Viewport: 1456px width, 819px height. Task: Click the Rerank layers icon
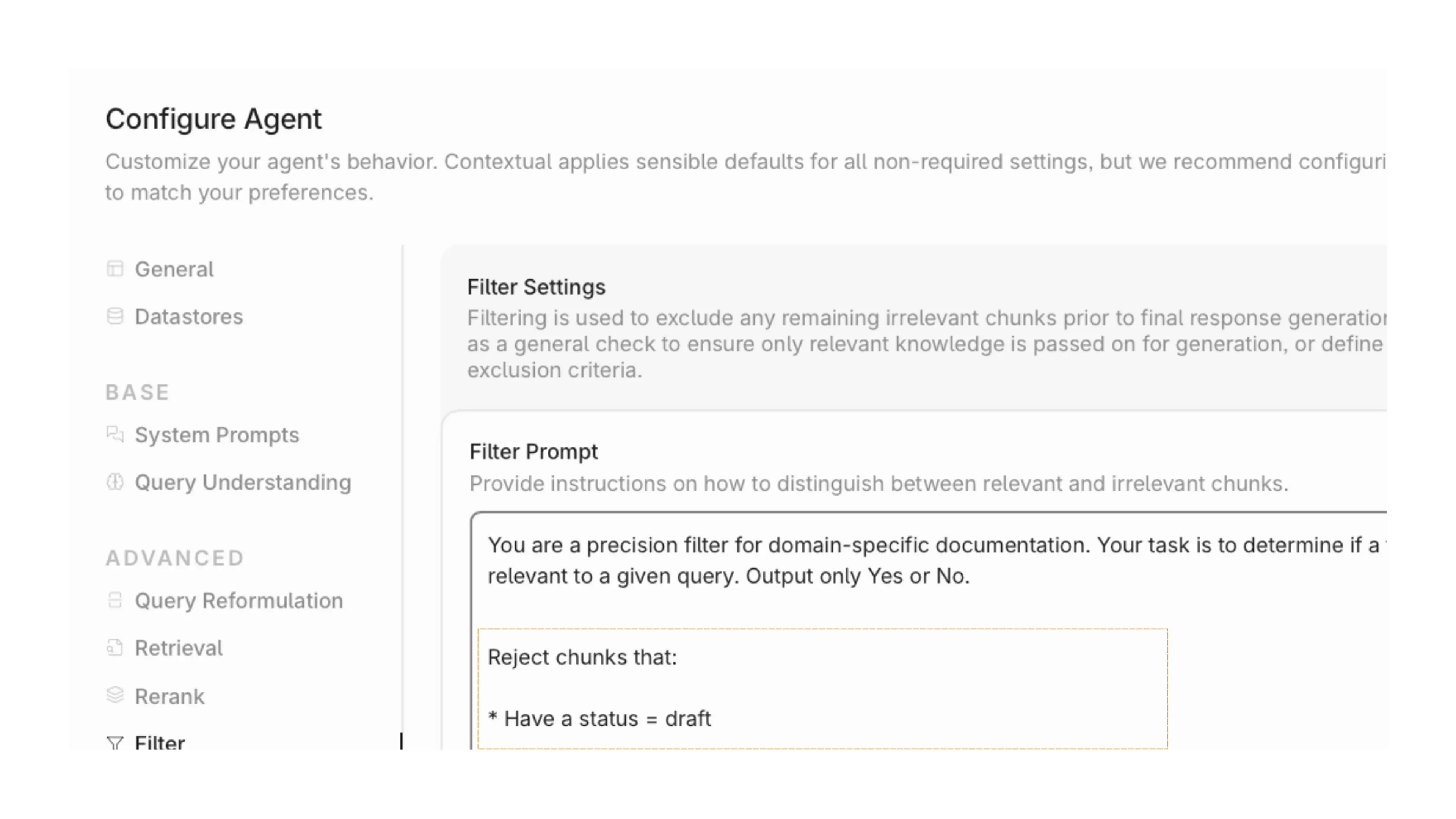115,695
